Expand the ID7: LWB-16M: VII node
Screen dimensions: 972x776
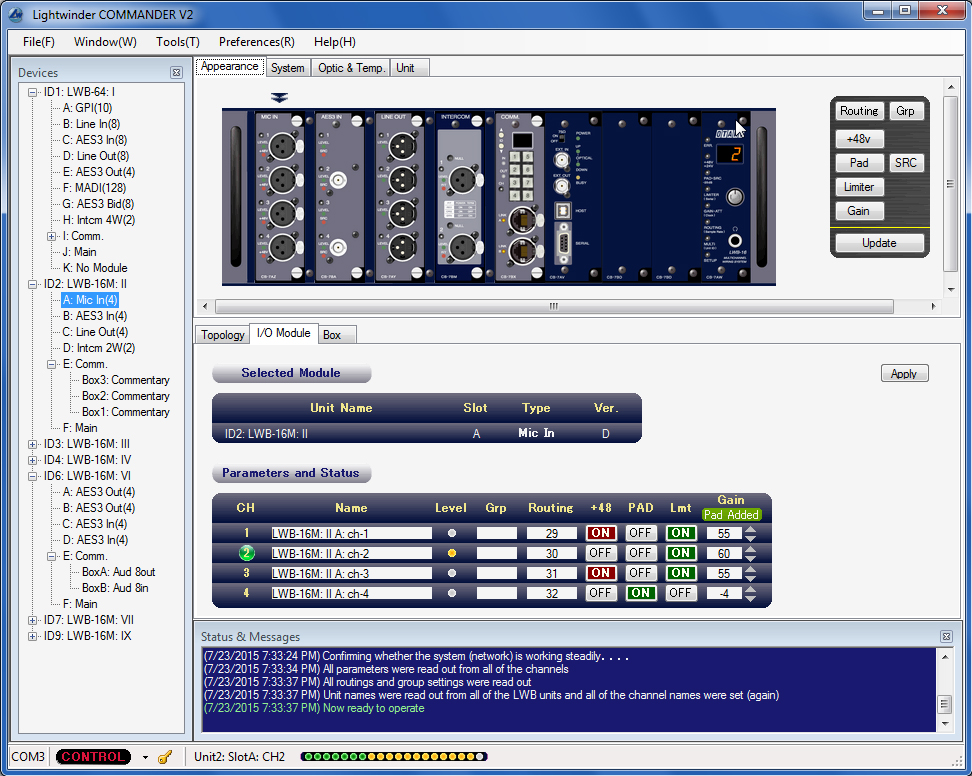pyautogui.click(x=32, y=620)
